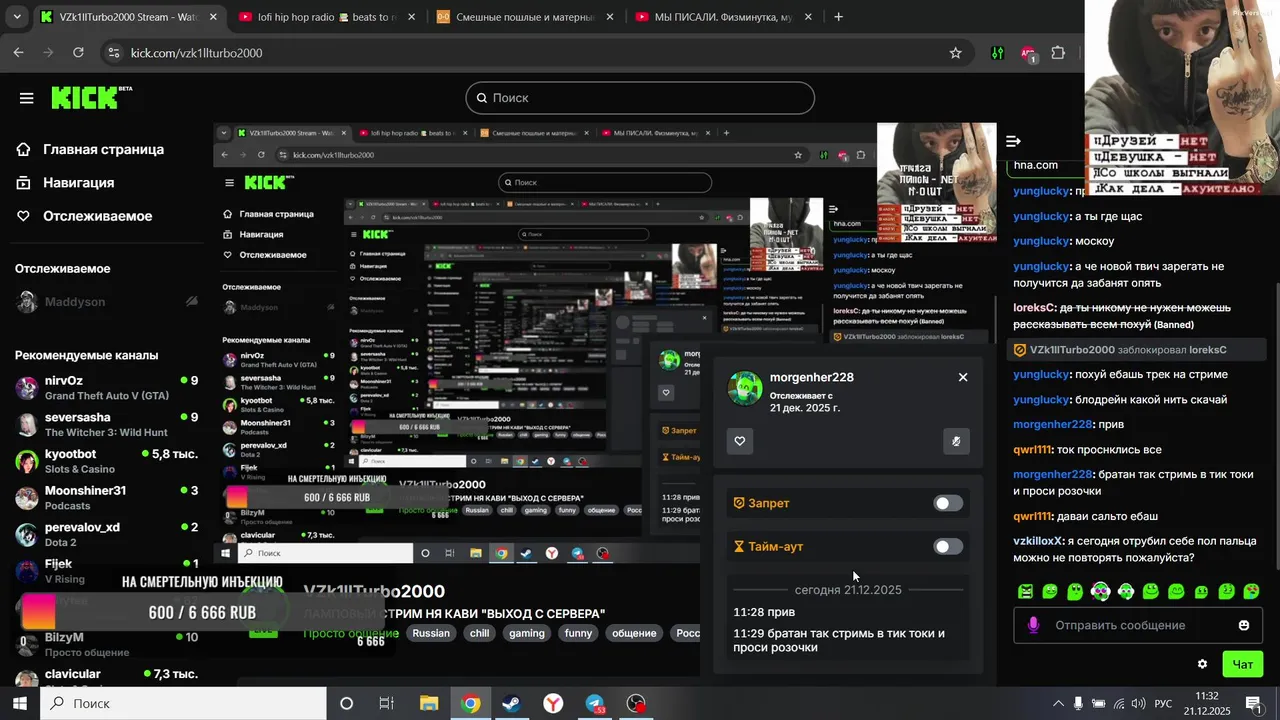The width and height of the screenshot is (1280, 720).
Task: Close the morgenher228 user card
Action: point(963,377)
